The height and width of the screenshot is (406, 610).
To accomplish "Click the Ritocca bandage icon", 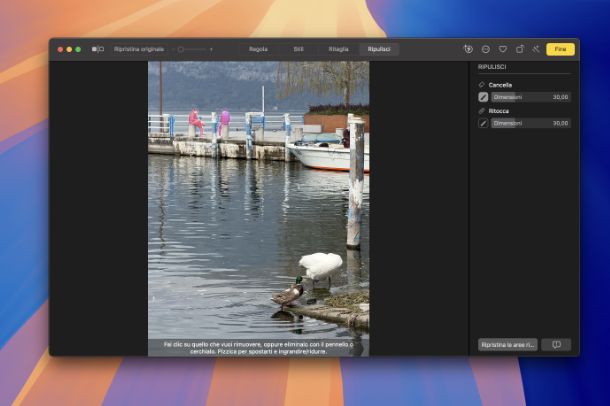I will click(482, 111).
